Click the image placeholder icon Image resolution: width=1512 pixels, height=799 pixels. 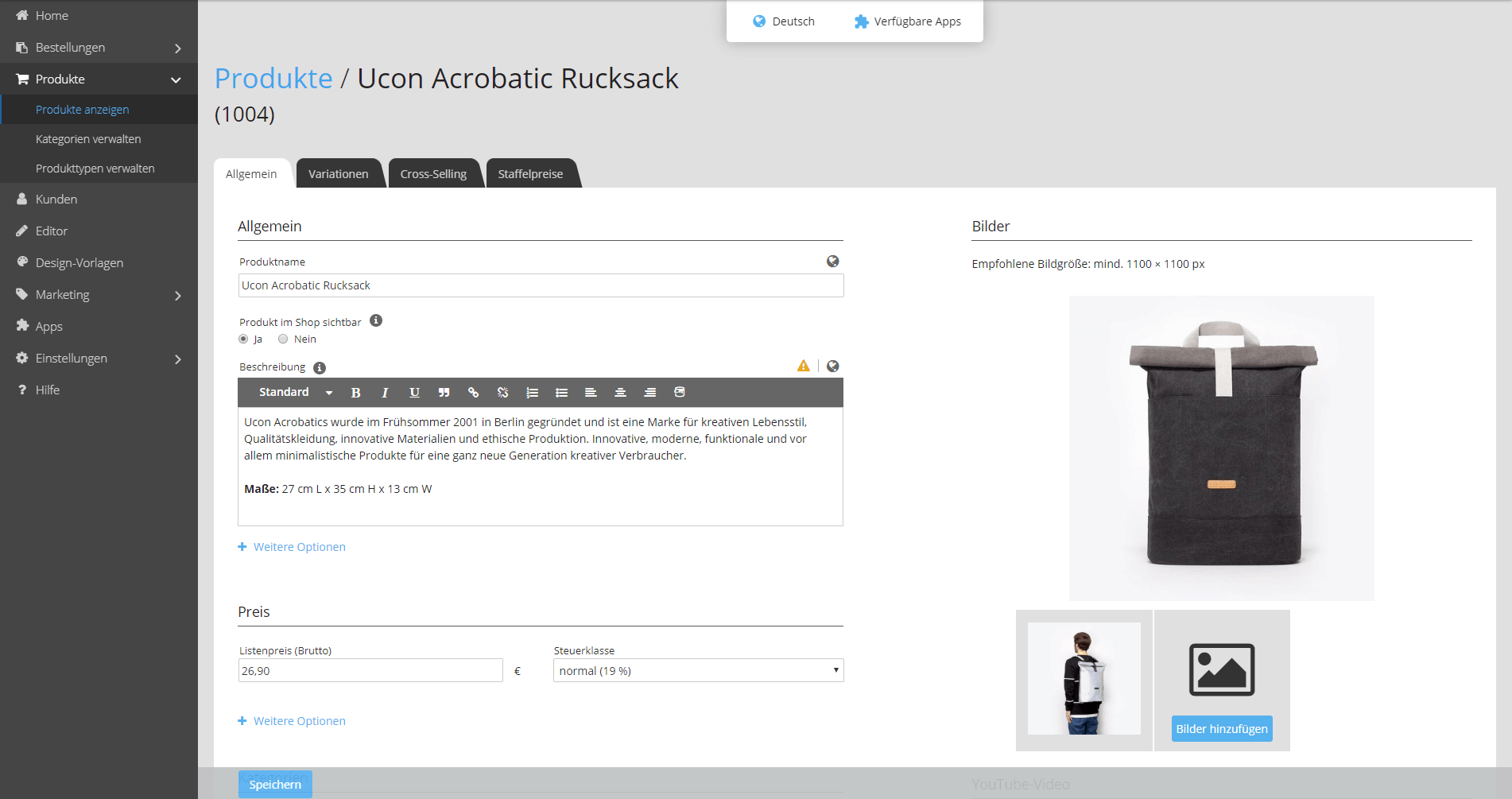[x=1222, y=669]
